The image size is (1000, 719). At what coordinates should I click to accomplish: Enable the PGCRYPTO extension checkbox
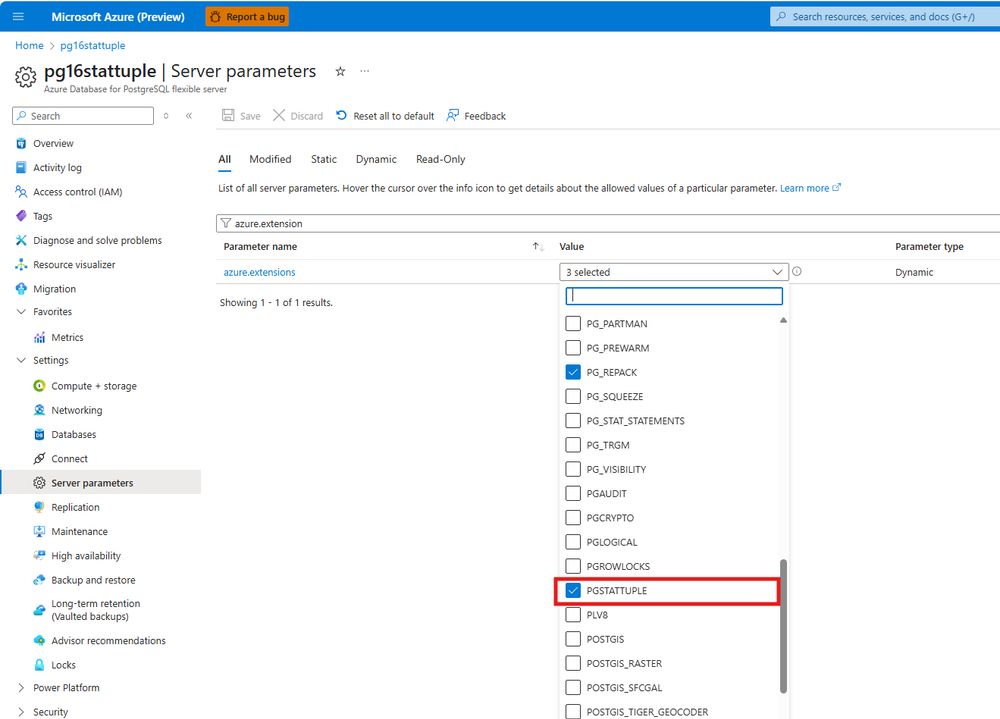(x=573, y=517)
